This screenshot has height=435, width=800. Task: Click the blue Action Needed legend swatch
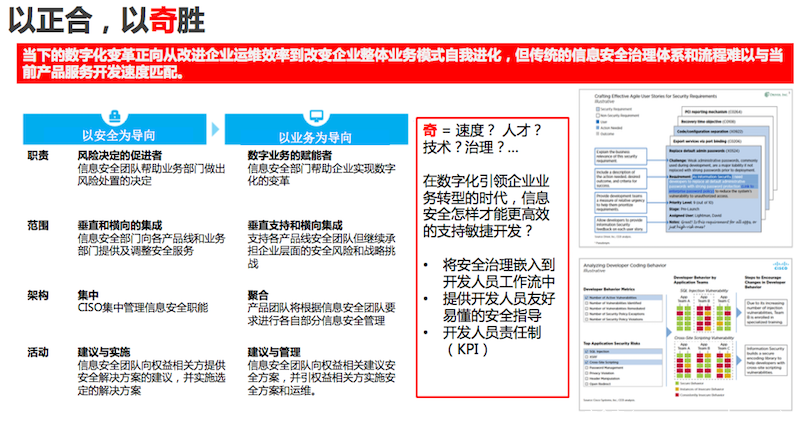(x=597, y=127)
